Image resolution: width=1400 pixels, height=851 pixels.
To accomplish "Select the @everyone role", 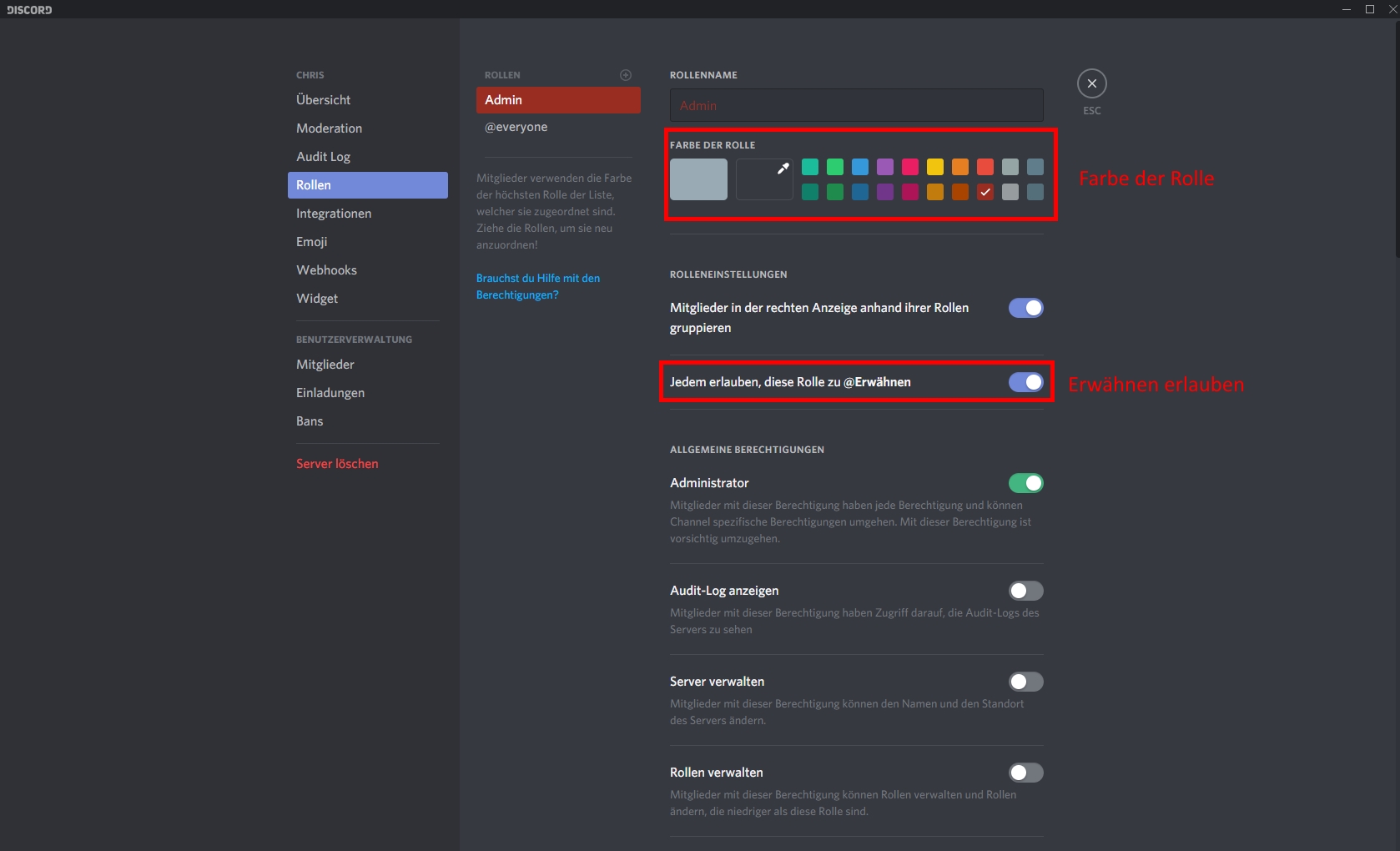I will (516, 127).
